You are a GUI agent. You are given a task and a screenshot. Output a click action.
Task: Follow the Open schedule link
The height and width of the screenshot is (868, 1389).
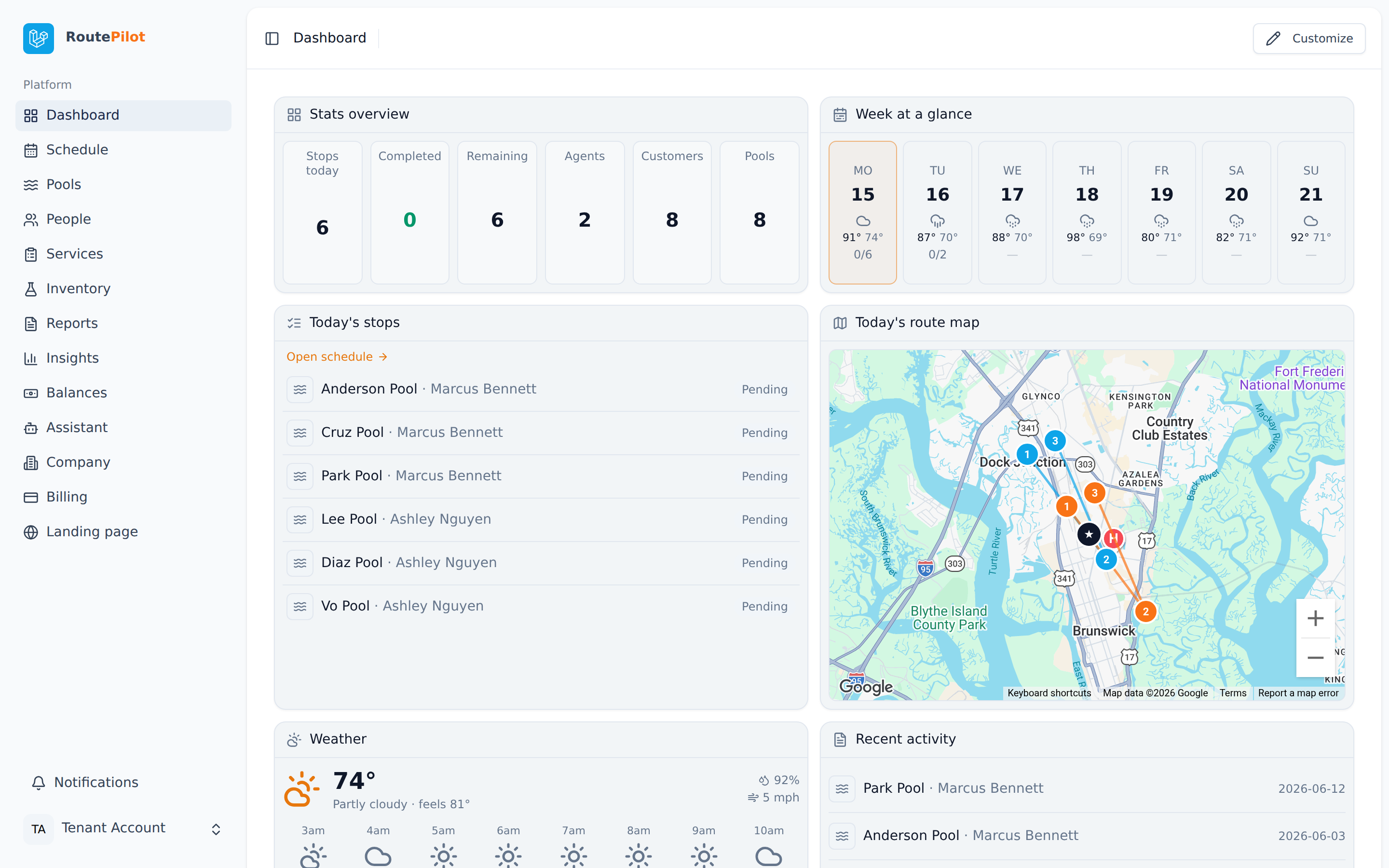pyautogui.click(x=337, y=356)
